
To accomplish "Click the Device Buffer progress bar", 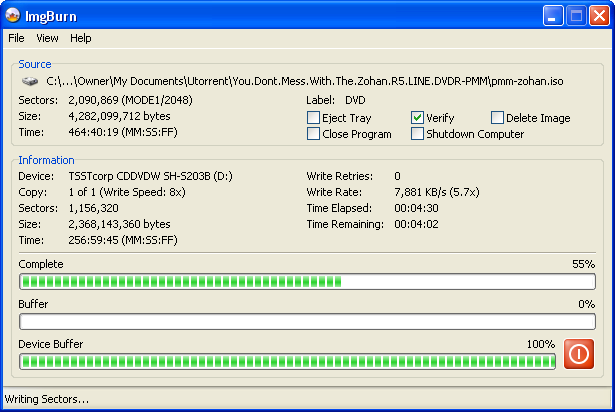I will (287, 362).
